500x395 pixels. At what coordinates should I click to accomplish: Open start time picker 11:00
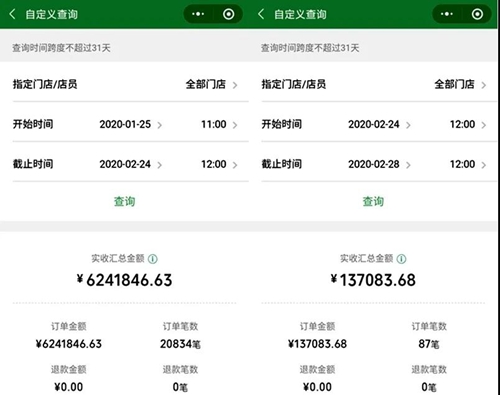219,124
